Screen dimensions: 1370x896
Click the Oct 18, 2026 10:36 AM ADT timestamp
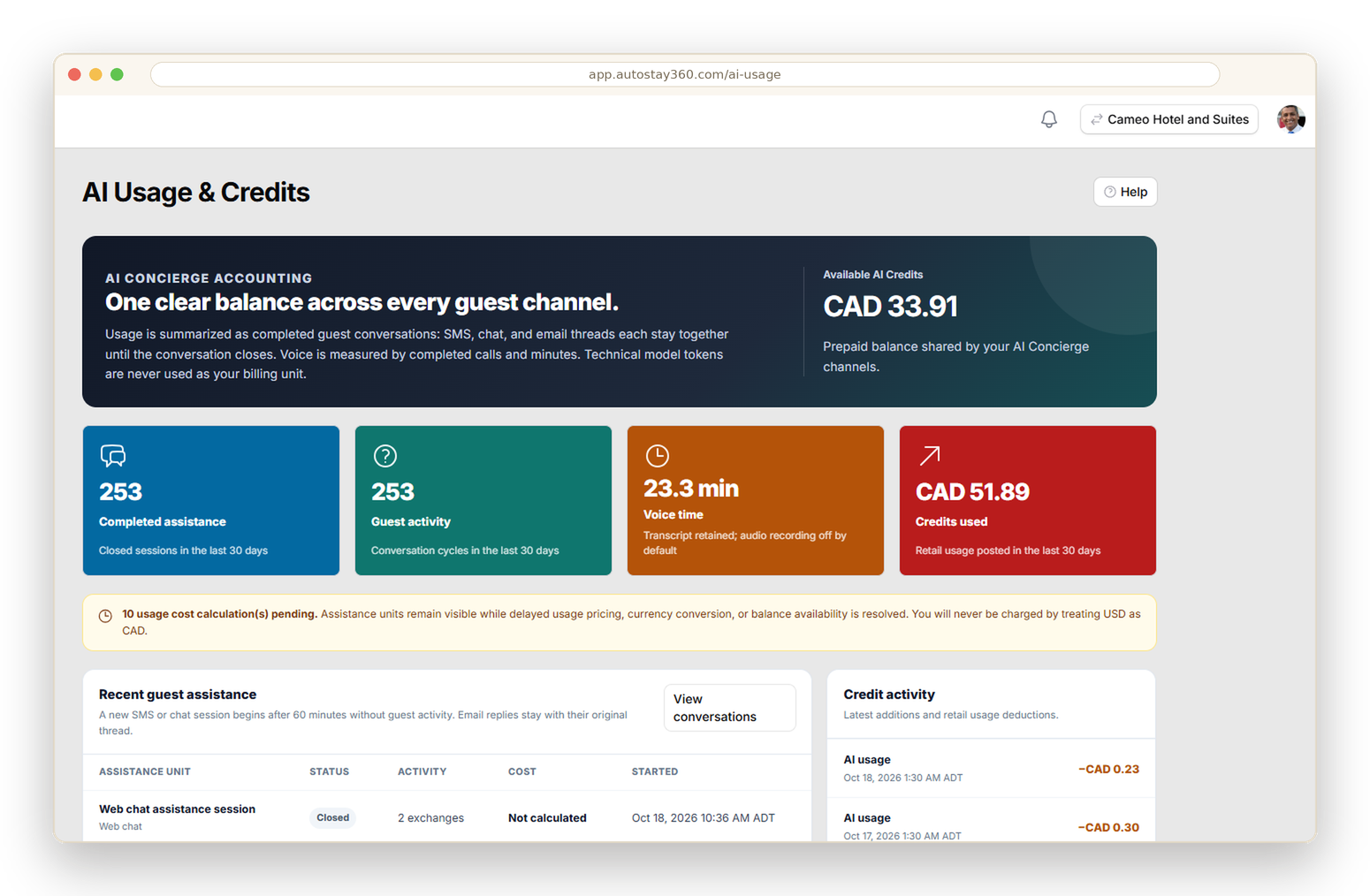(x=704, y=818)
